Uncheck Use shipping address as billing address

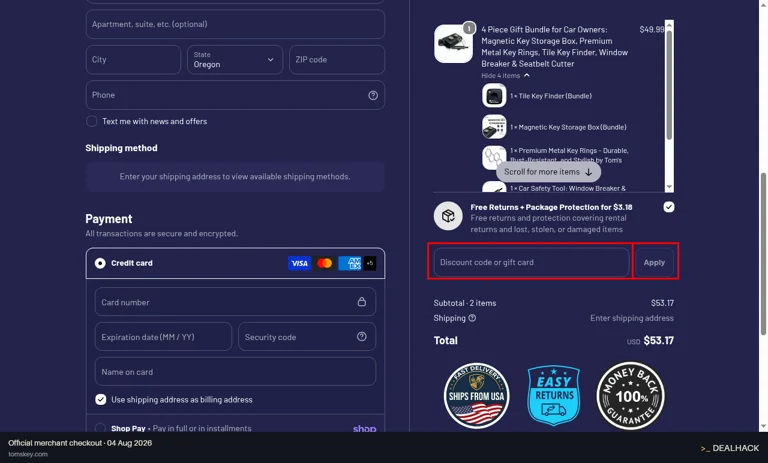coord(100,400)
